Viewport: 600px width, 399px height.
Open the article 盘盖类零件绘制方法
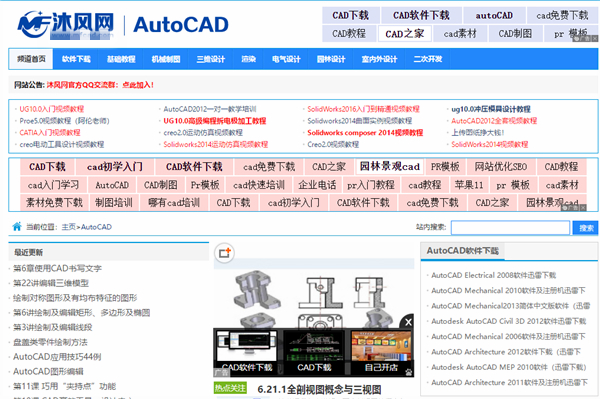coord(50,342)
